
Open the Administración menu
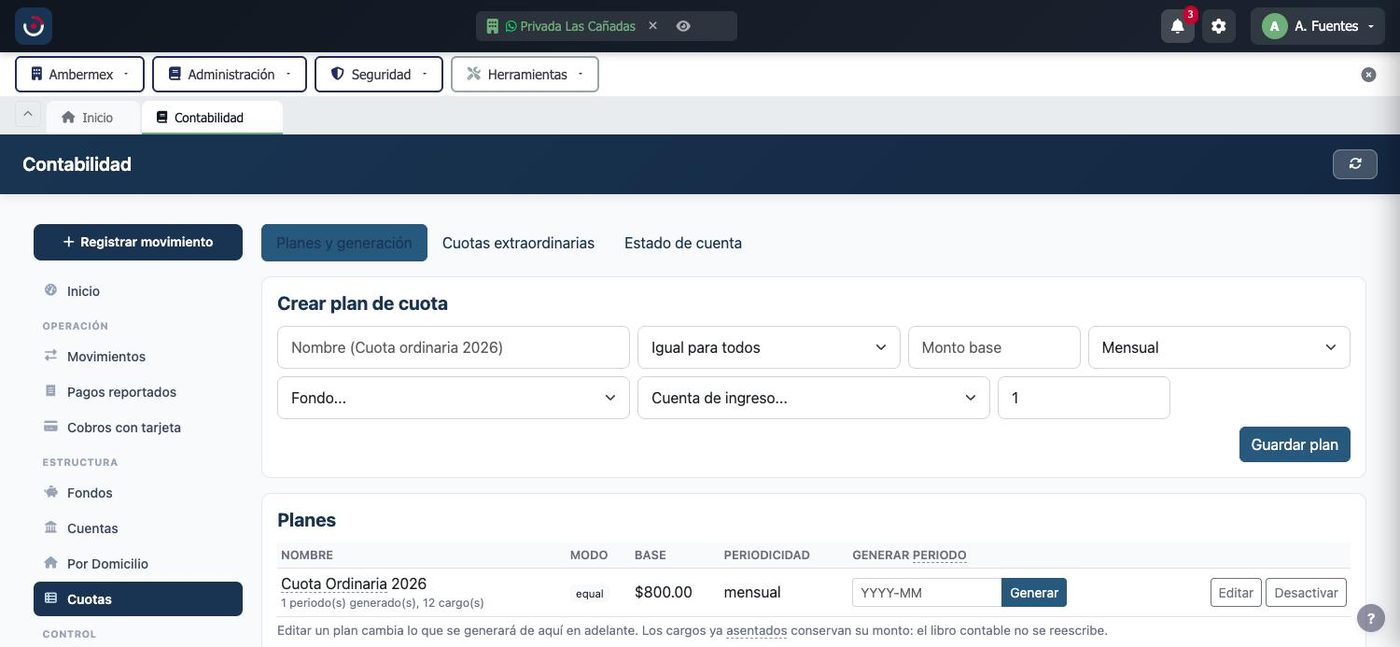230,74
